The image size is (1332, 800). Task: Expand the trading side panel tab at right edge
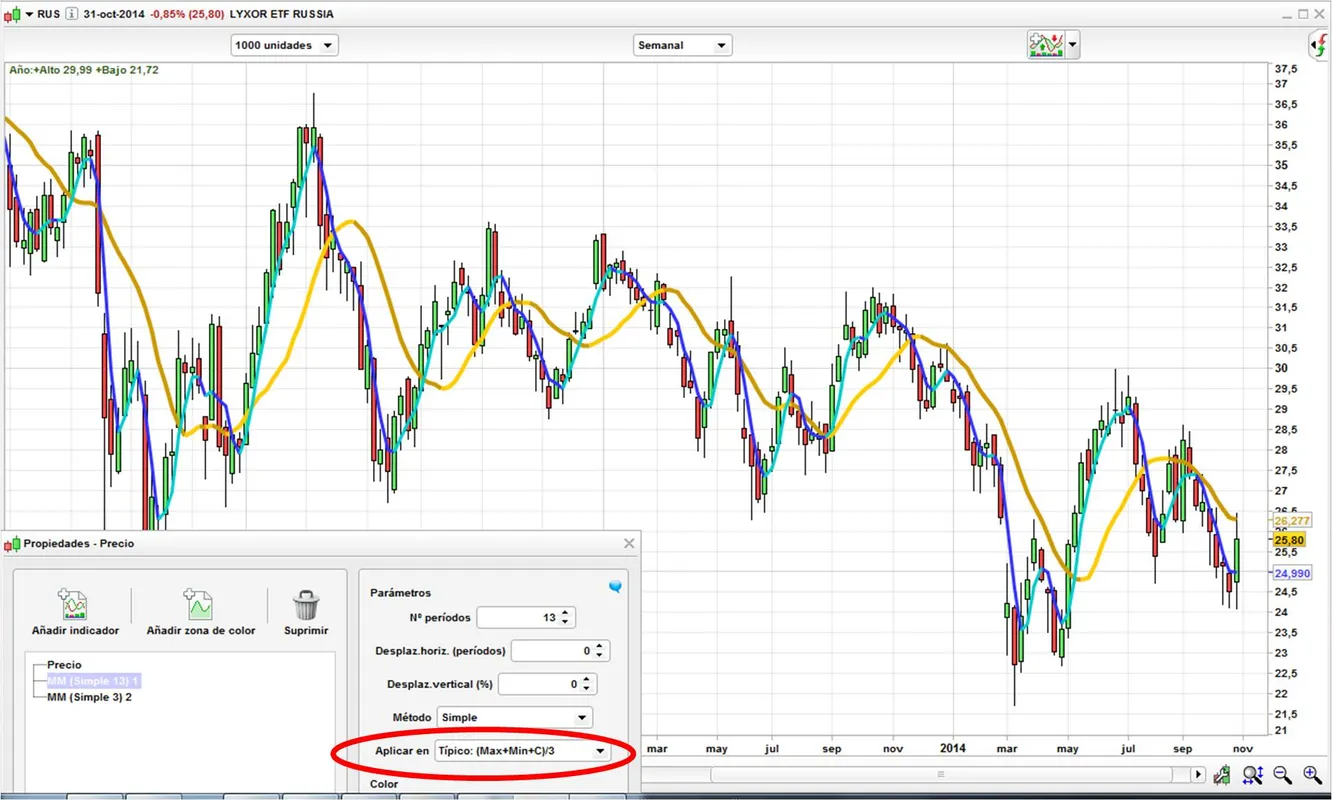(1319, 45)
